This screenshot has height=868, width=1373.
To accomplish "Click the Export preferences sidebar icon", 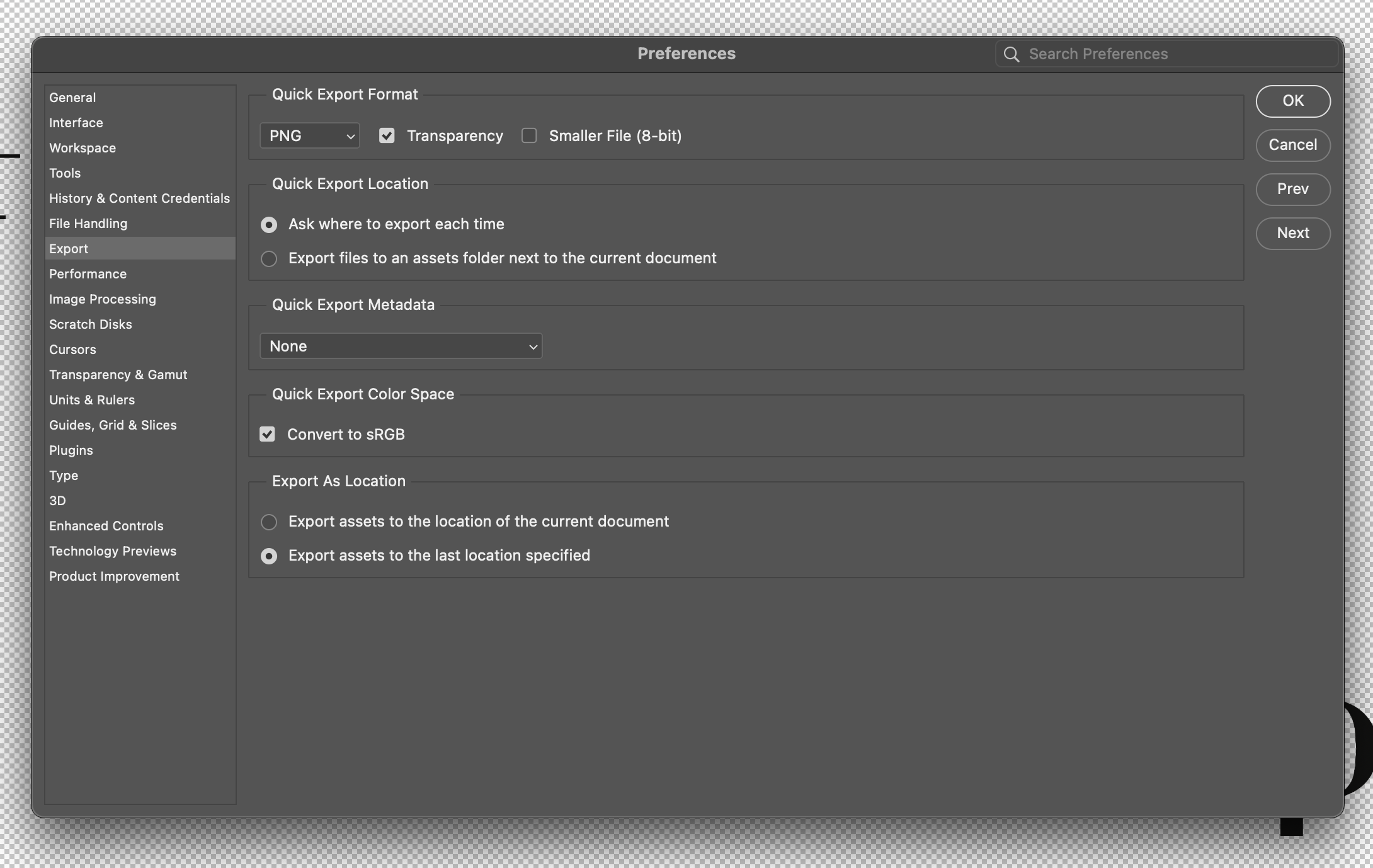I will pyautogui.click(x=68, y=247).
